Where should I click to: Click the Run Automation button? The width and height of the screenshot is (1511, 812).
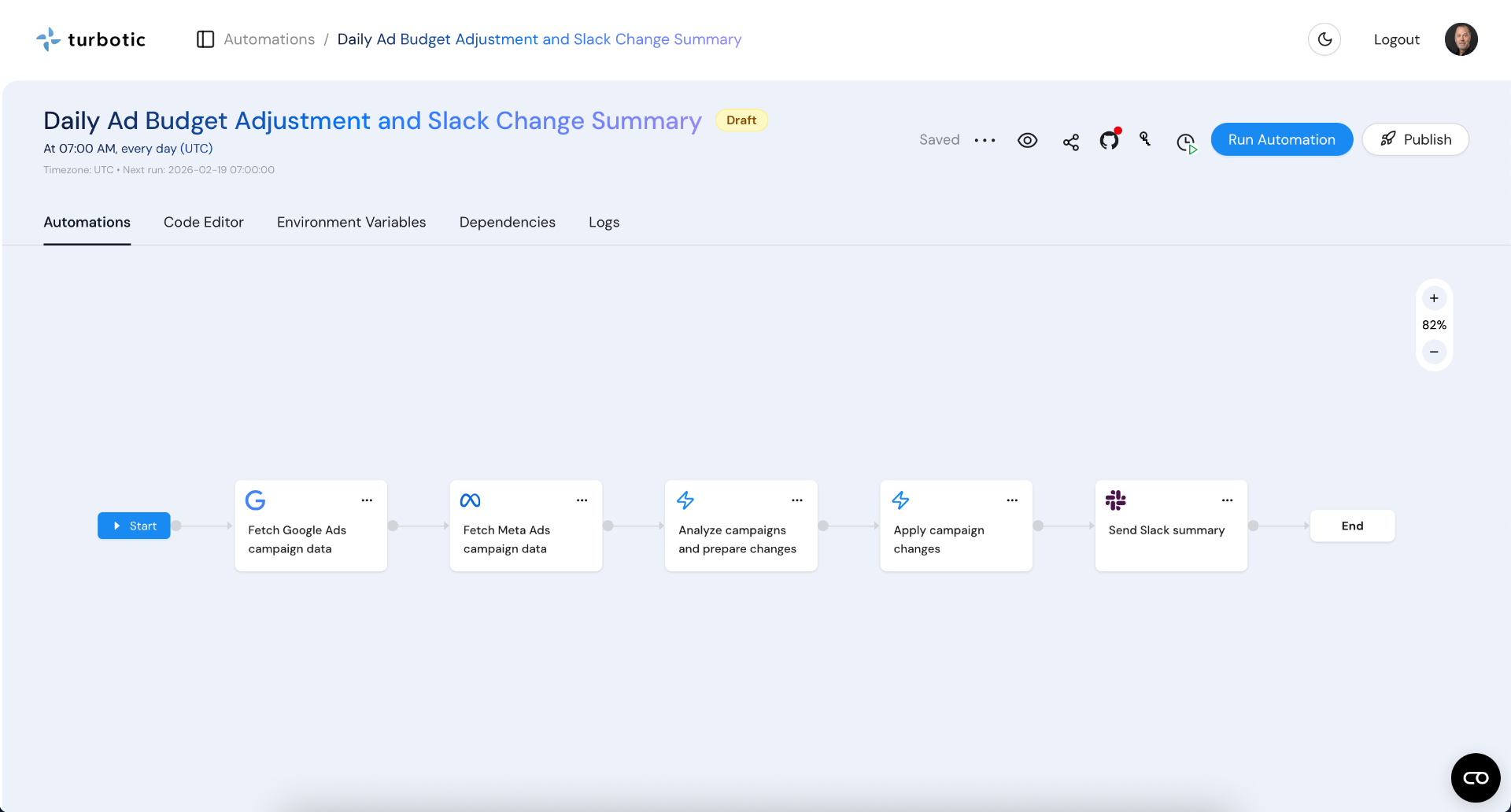[1281, 139]
